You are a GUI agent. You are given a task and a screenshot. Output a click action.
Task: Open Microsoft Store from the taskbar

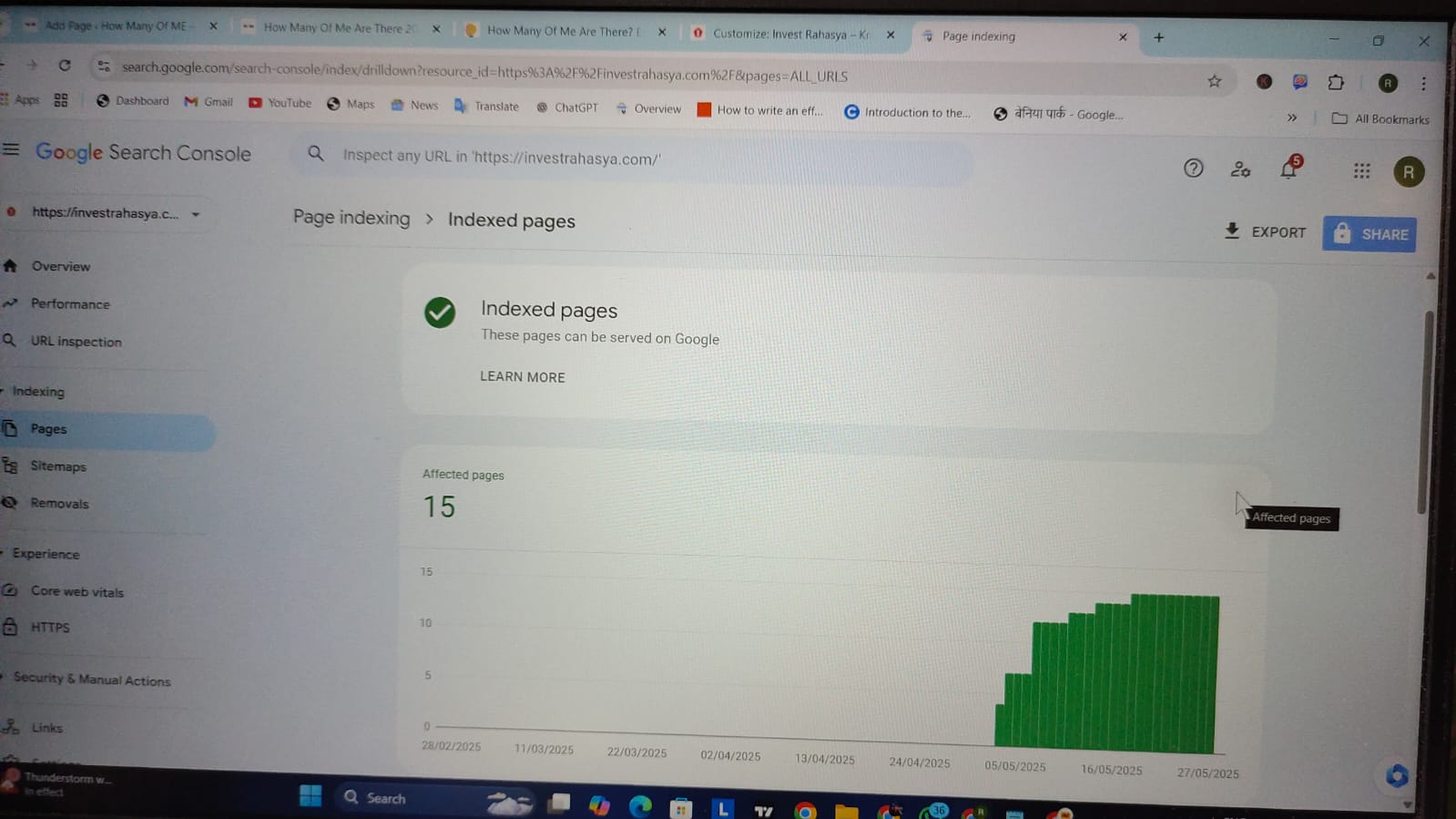(x=680, y=807)
